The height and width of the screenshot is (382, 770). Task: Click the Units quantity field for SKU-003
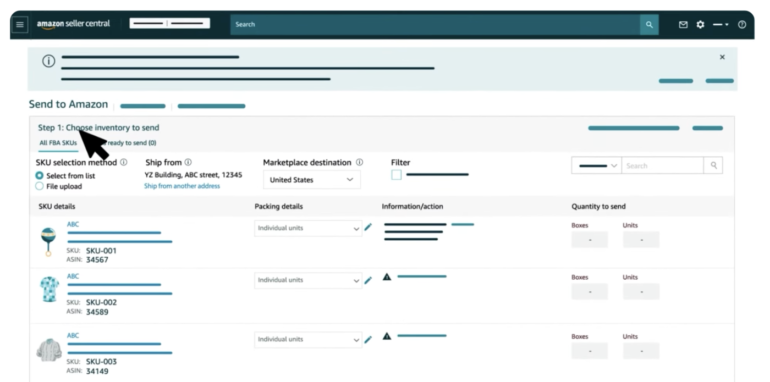click(x=641, y=351)
